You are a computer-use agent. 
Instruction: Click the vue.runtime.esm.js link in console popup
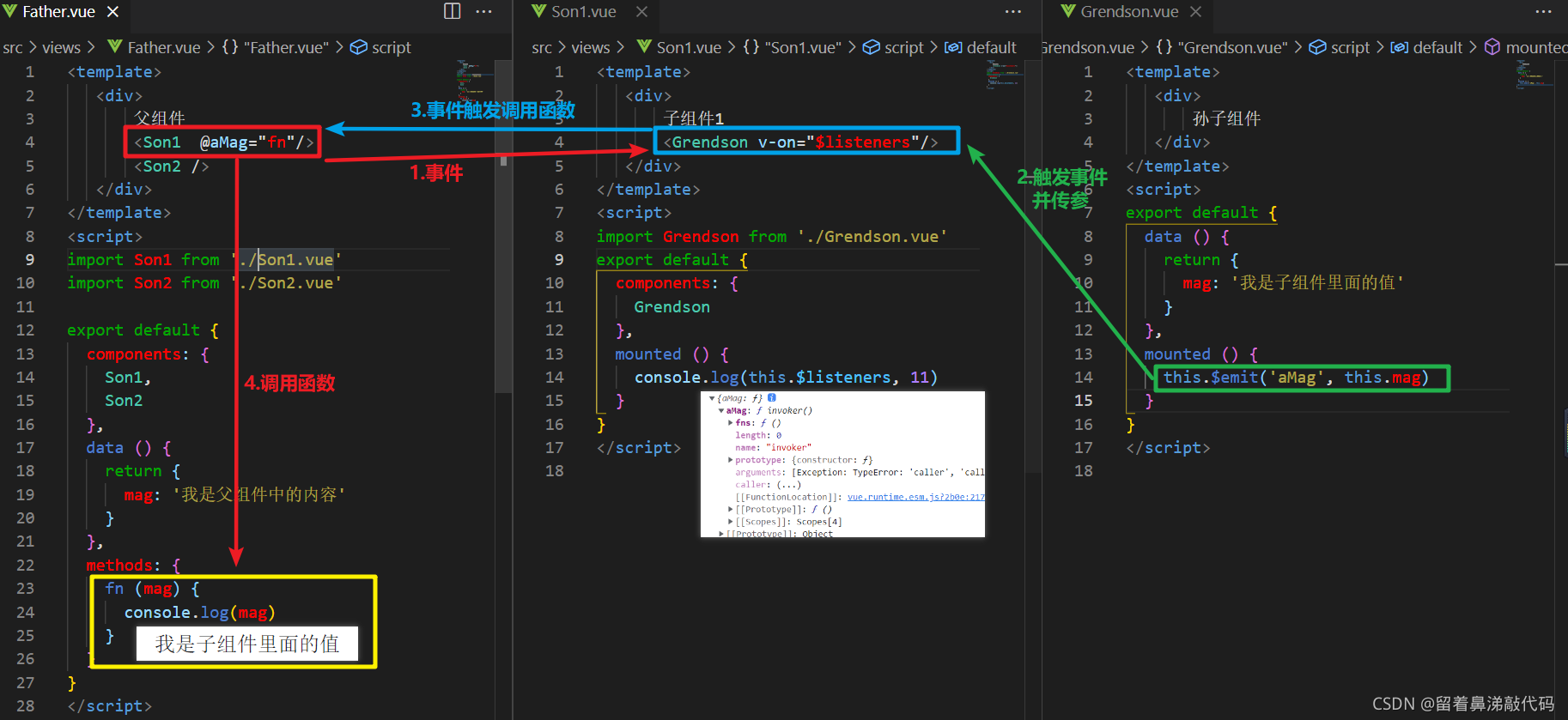tap(915, 497)
